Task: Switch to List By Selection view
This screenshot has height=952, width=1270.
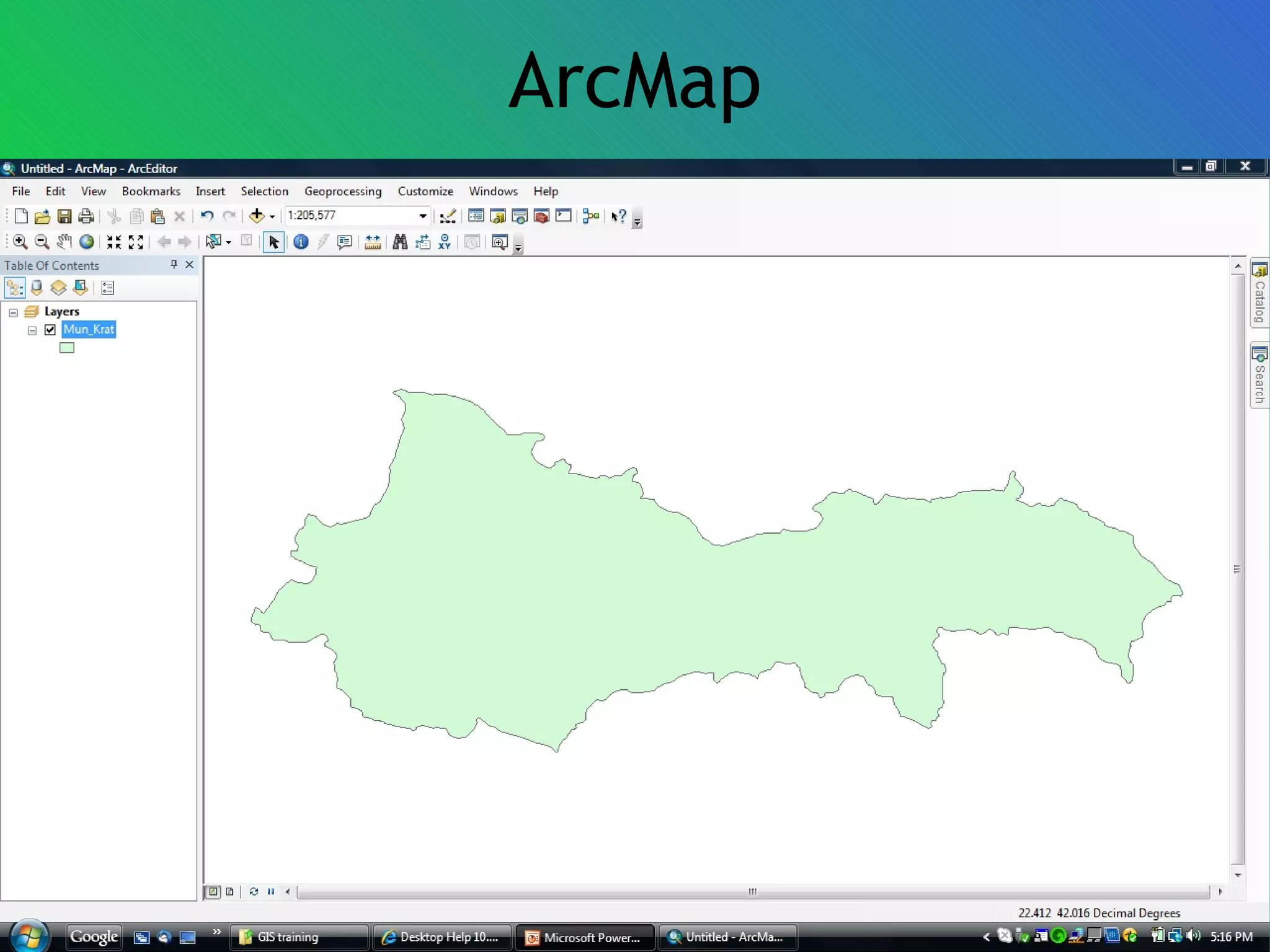Action: tap(81, 288)
